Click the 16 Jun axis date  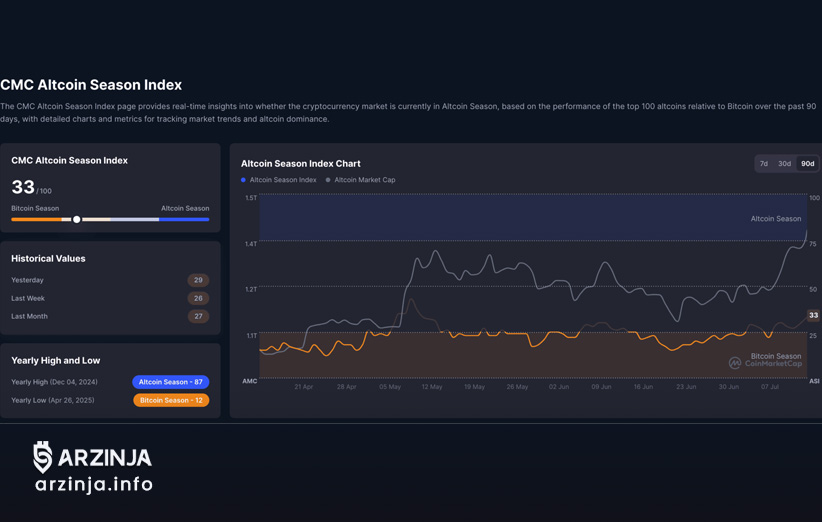click(x=643, y=387)
